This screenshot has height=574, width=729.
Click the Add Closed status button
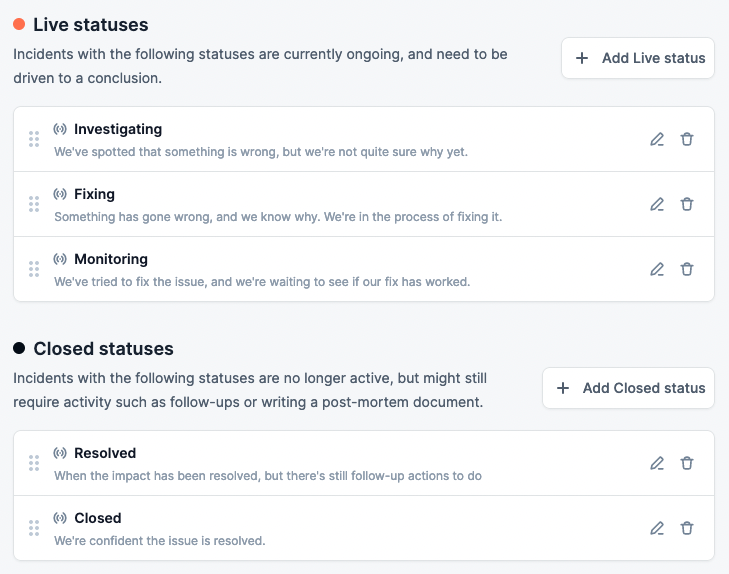[628, 388]
